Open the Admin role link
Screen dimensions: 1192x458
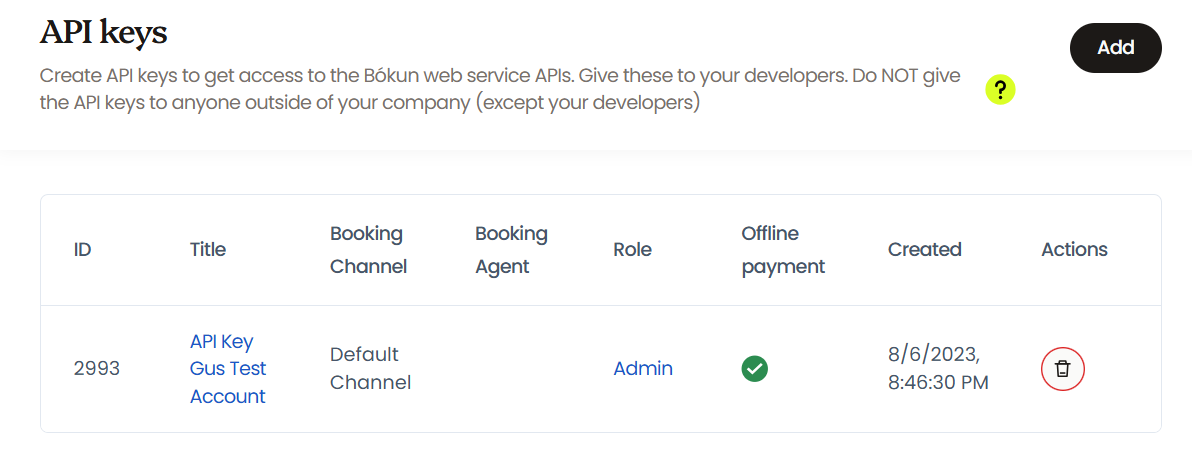pyautogui.click(x=643, y=369)
